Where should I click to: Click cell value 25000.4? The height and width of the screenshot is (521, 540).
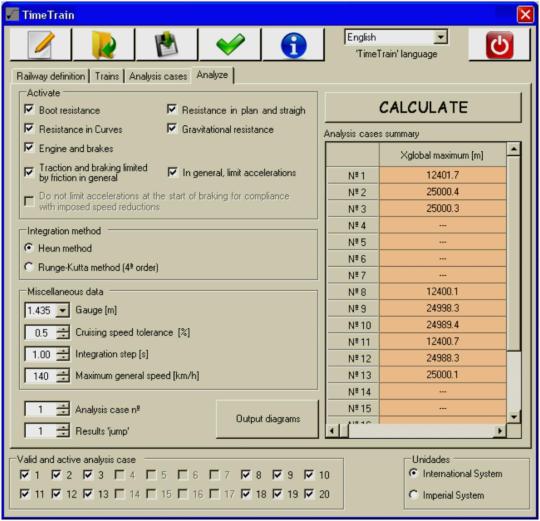[443, 192]
